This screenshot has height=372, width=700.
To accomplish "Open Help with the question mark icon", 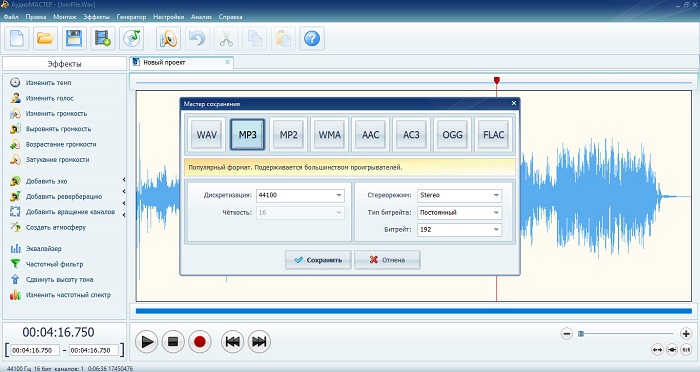I will (312, 38).
